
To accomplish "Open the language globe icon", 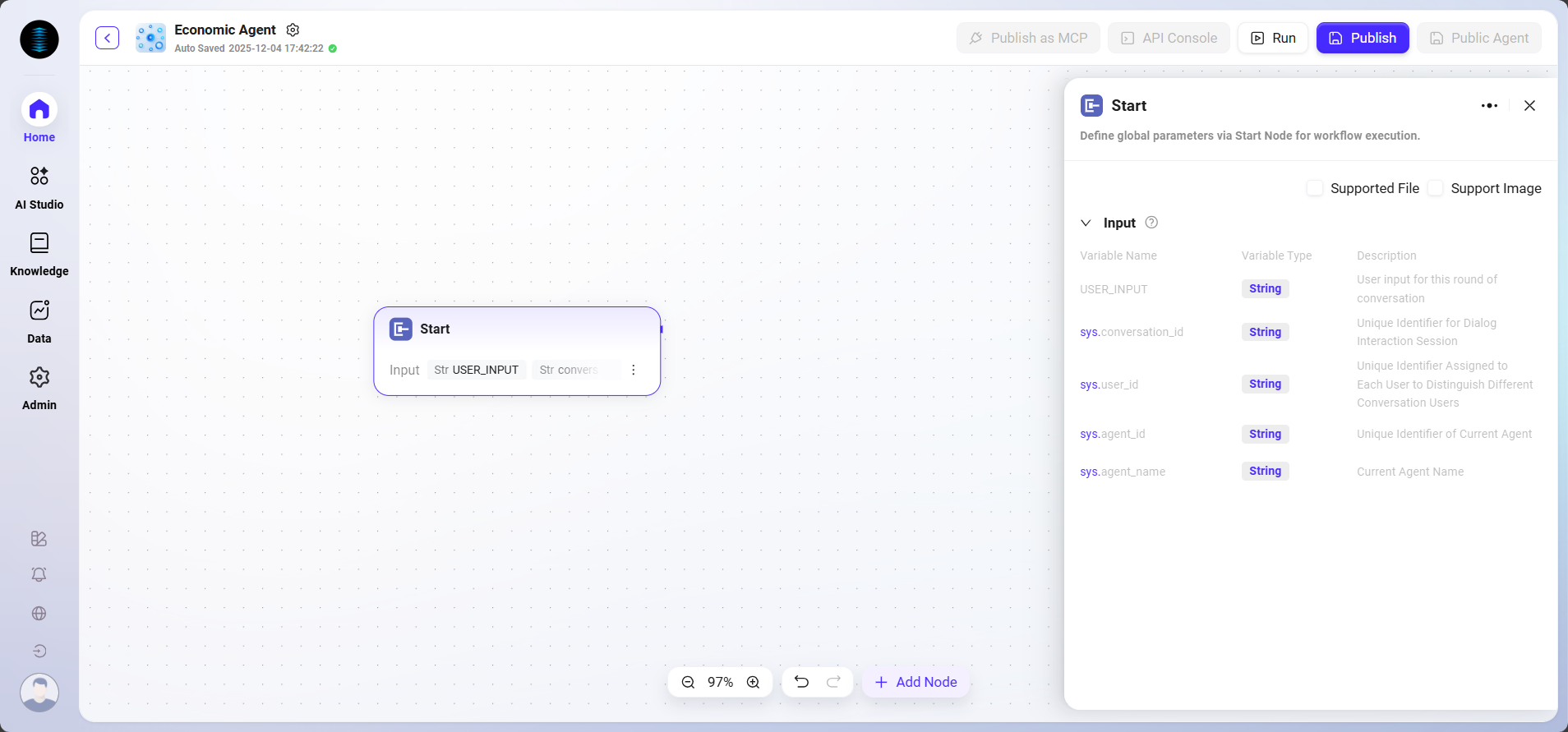I will (x=39, y=613).
